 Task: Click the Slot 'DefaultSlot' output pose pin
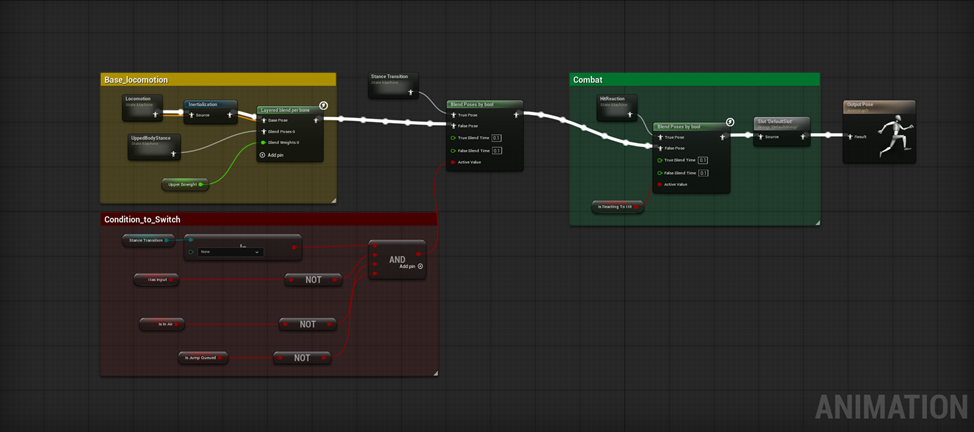(x=803, y=136)
